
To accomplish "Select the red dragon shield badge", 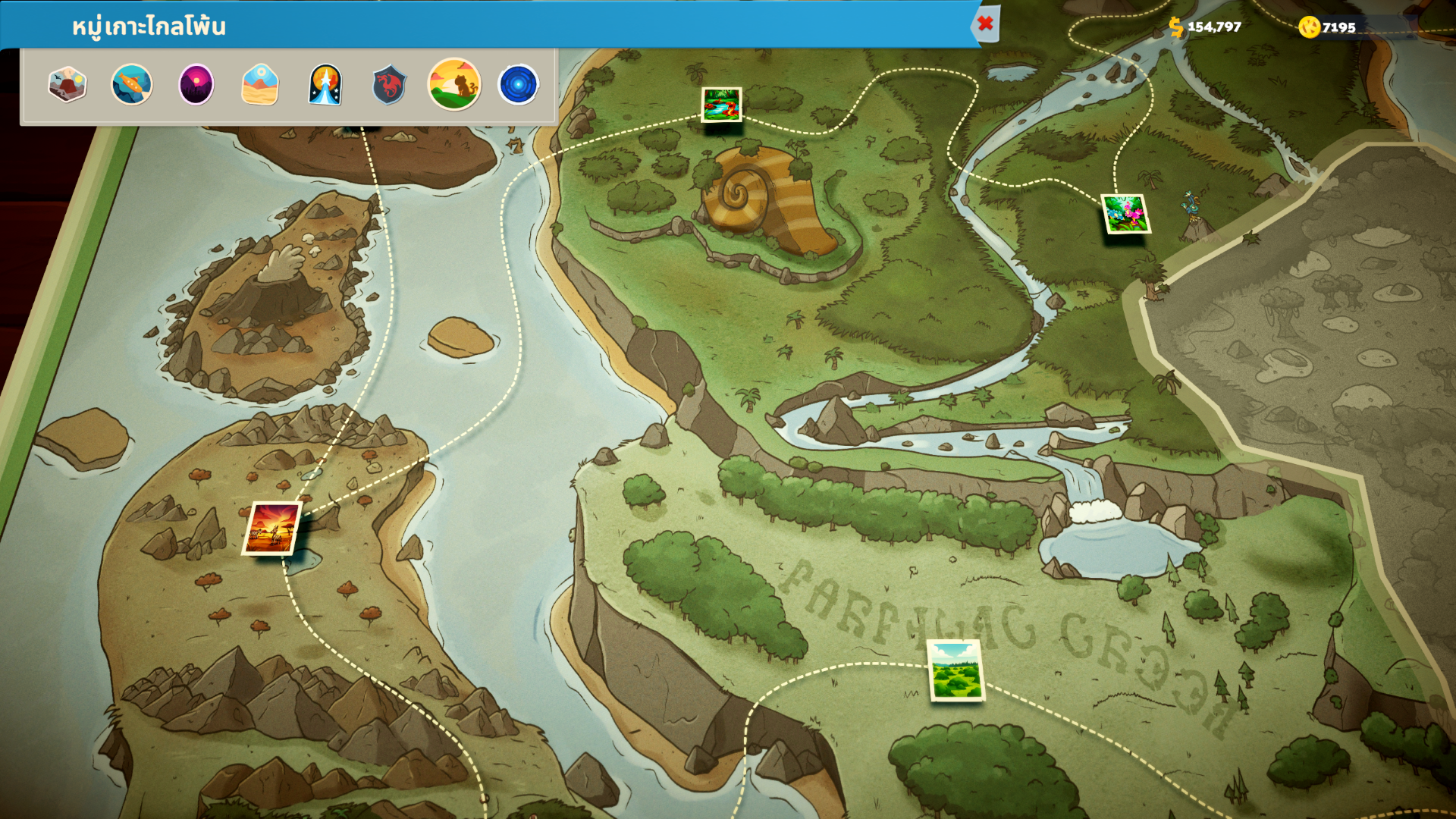I will (390, 84).
